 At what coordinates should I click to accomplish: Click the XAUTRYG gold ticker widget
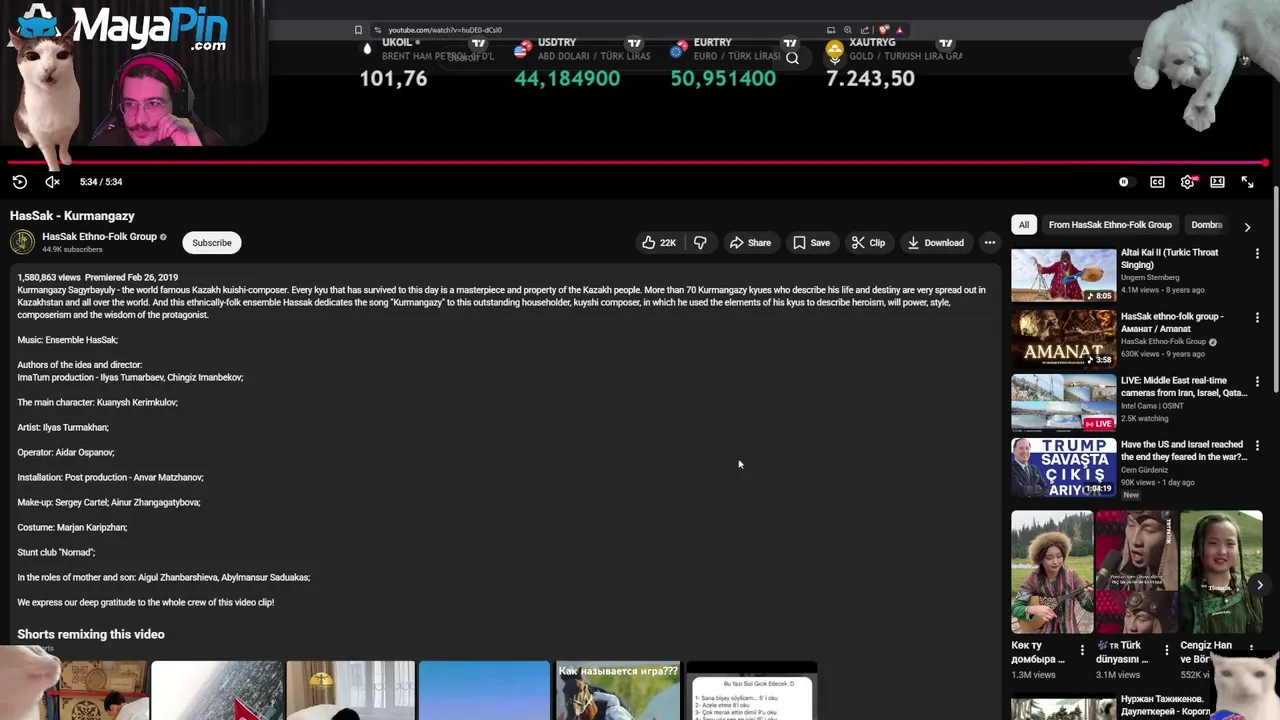pyautogui.click(x=893, y=62)
